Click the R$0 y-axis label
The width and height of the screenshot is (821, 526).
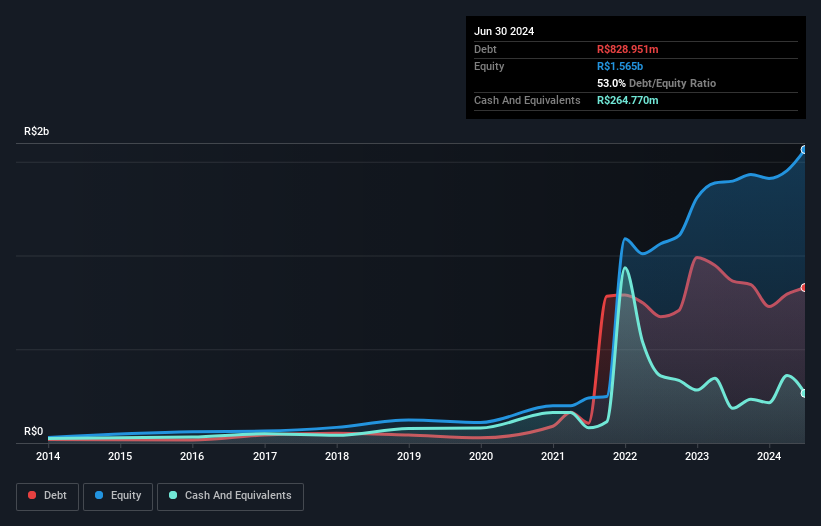tap(34, 431)
